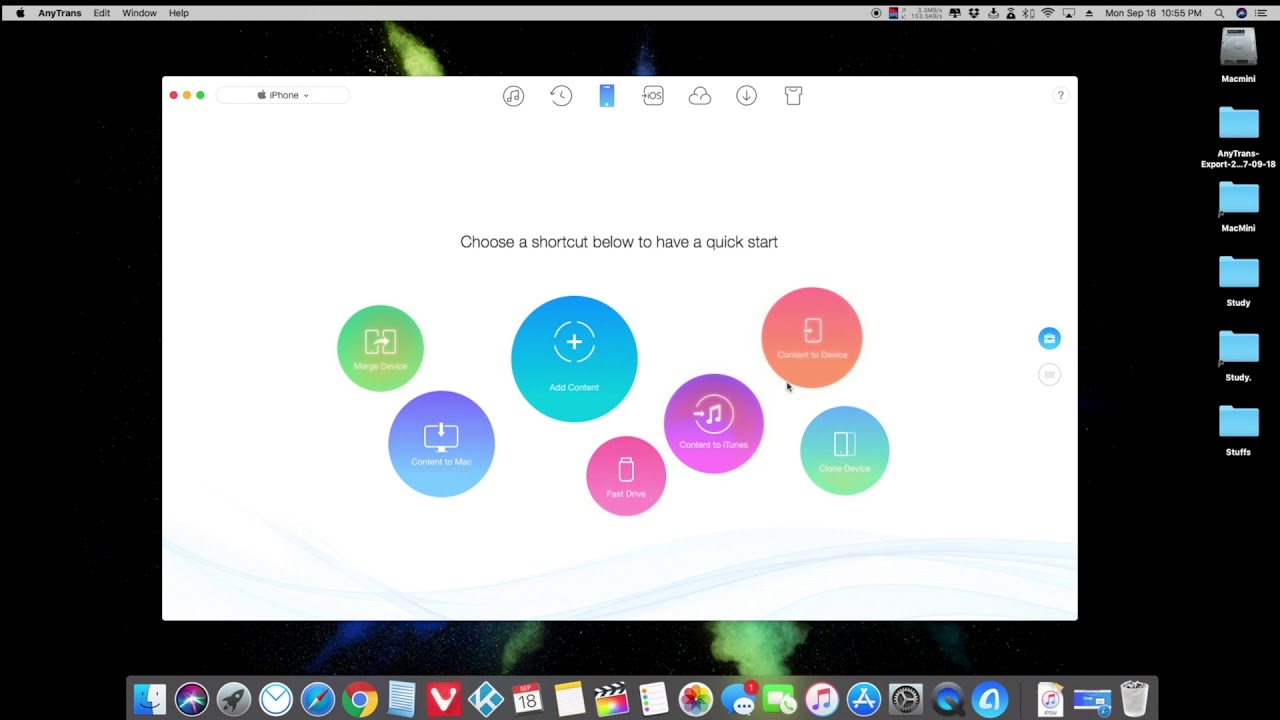
Task: Open the iTunes Backup history clock icon
Action: (x=561, y=96)
